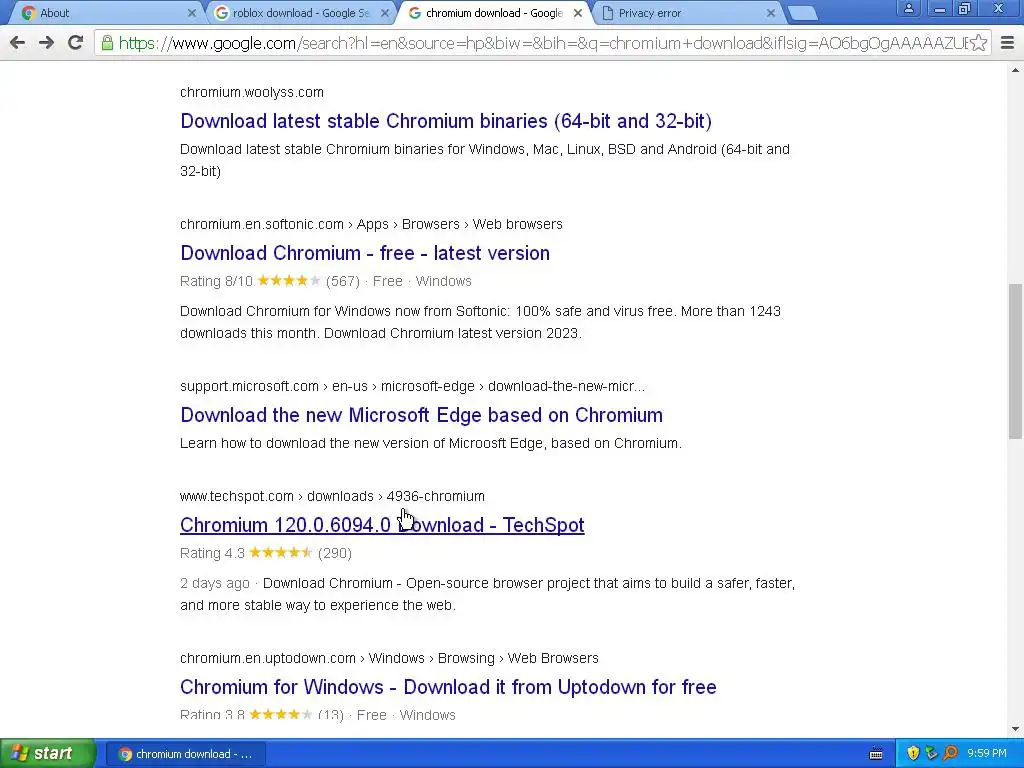Close the roblox download tab
This screenshot has width=1024, height=768.
click(x=385, y=13)
